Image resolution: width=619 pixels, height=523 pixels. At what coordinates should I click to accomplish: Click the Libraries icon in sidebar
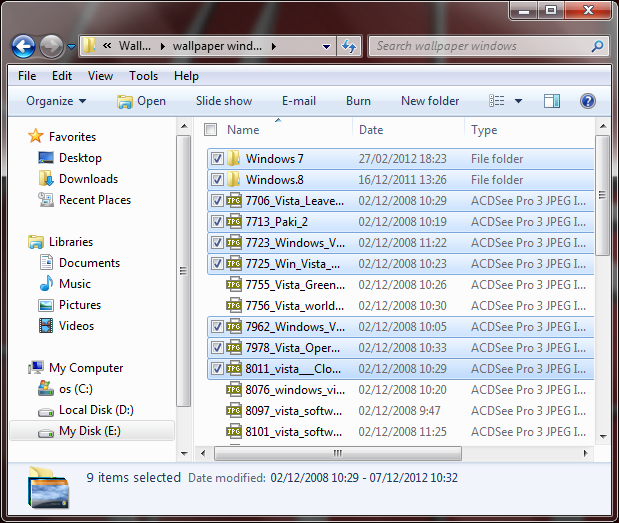pos(36,242)
